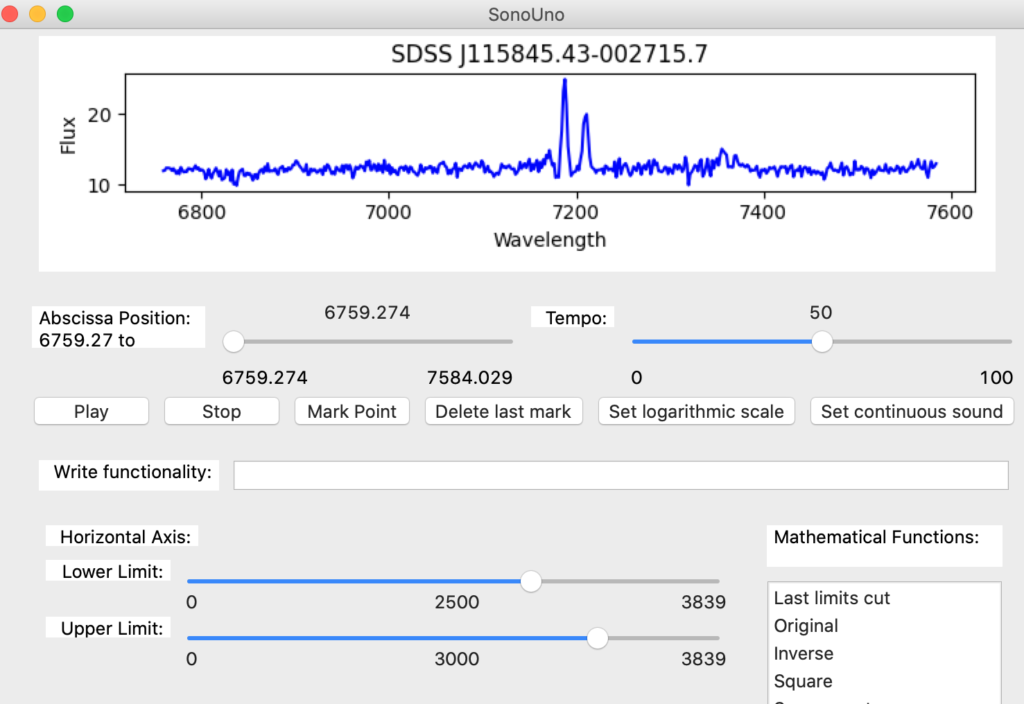Click the Tempo slider handle at 50

point(822,342)
